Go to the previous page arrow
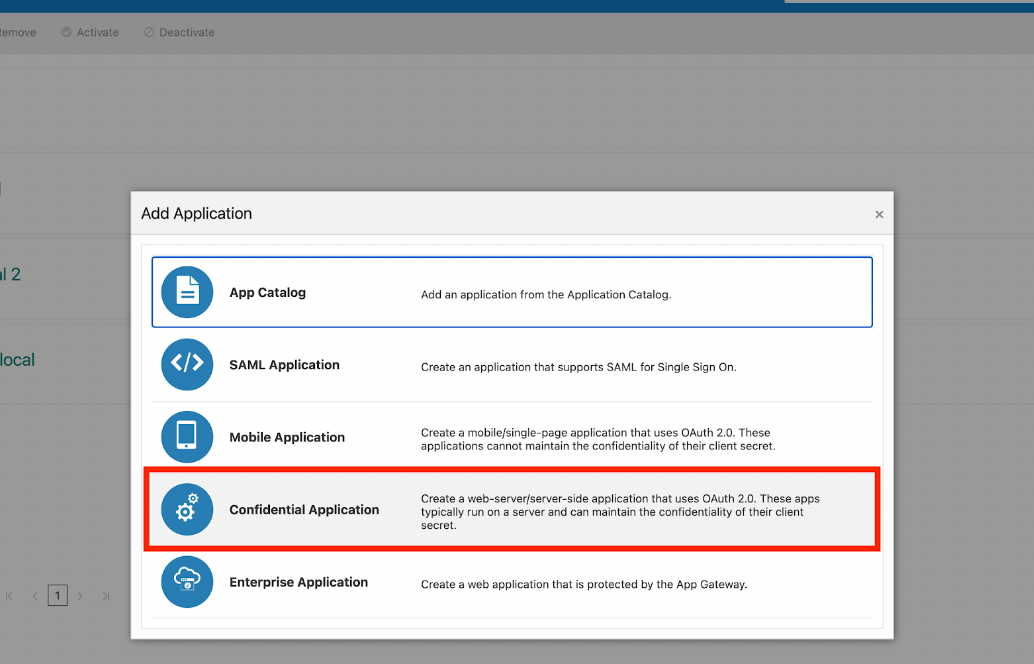This screenshot has width=1034, height=664. (35, 596)
